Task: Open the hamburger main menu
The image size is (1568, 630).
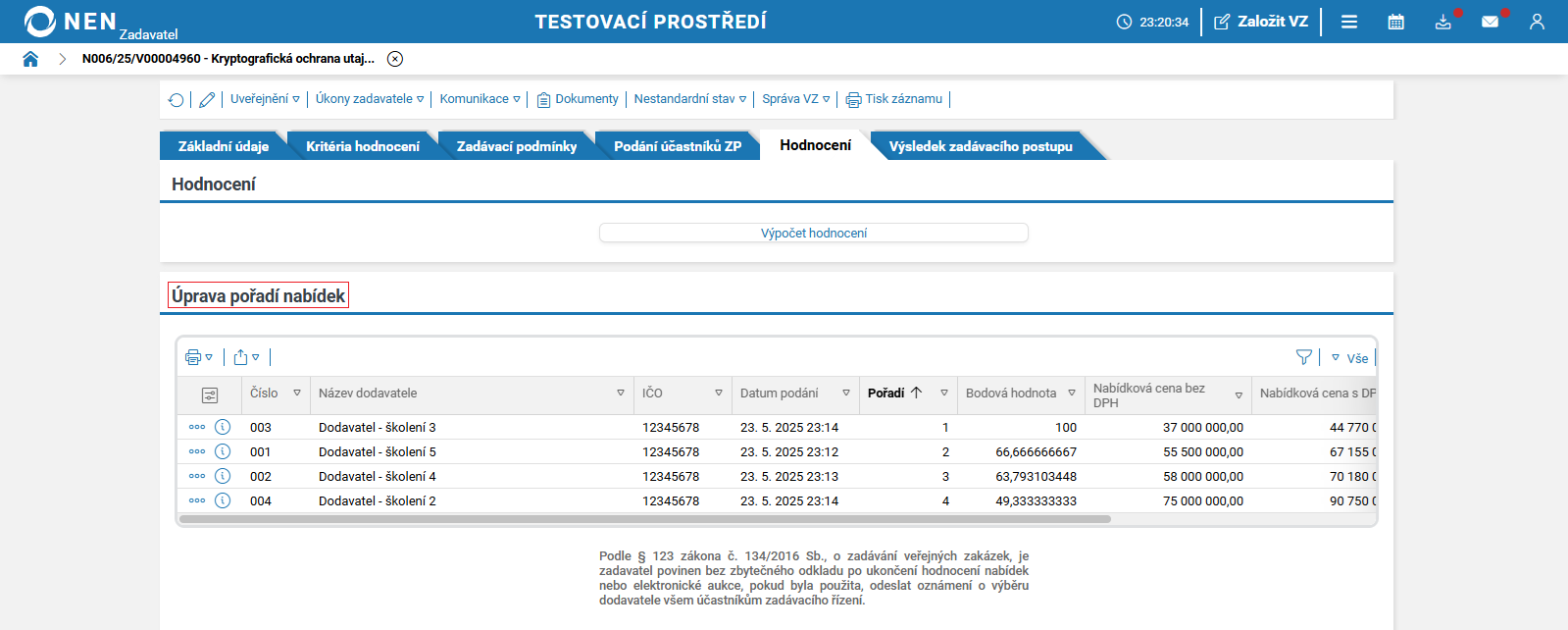Action: [x=1349, y=22]
